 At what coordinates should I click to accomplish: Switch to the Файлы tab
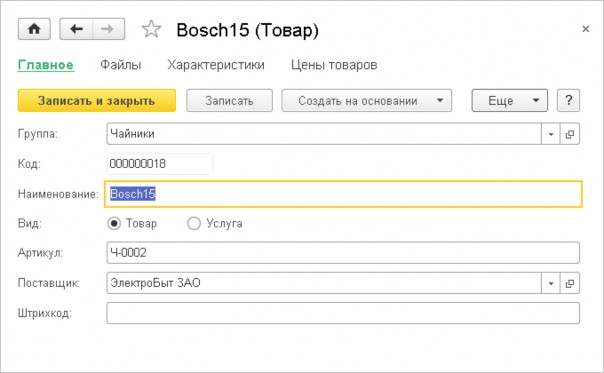pos(121,65)
